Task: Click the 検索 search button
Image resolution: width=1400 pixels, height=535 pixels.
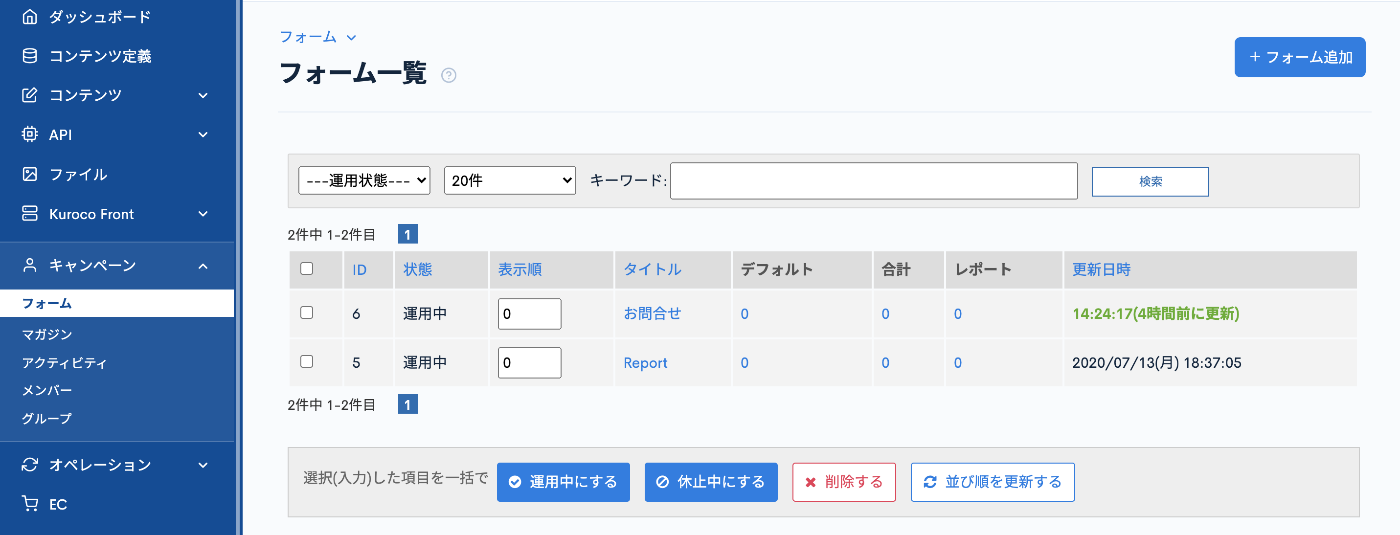Action: (x=1150, y=181)
